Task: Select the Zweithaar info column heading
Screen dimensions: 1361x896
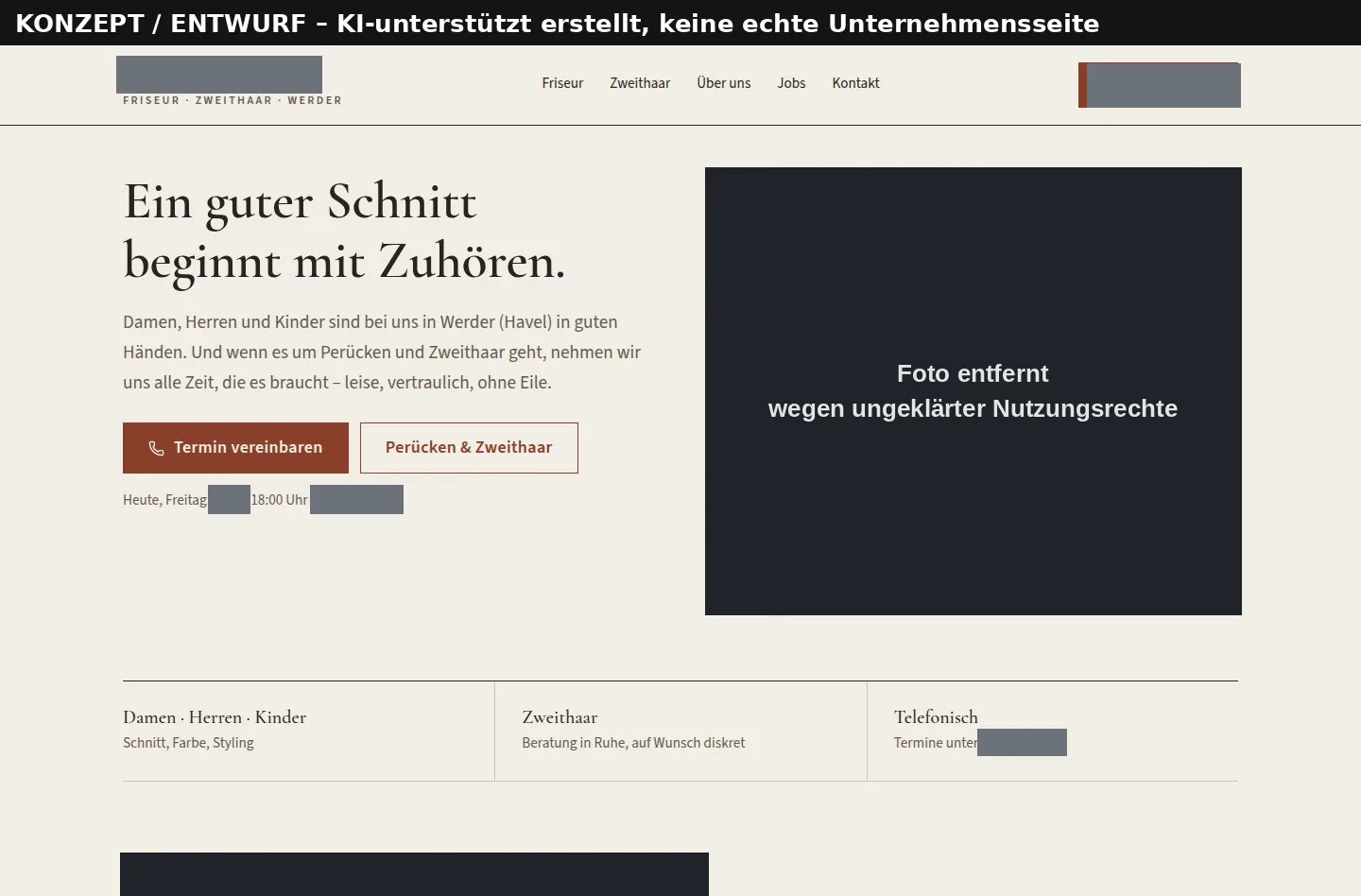Action: pyautogui.click(x=560, y=717)
